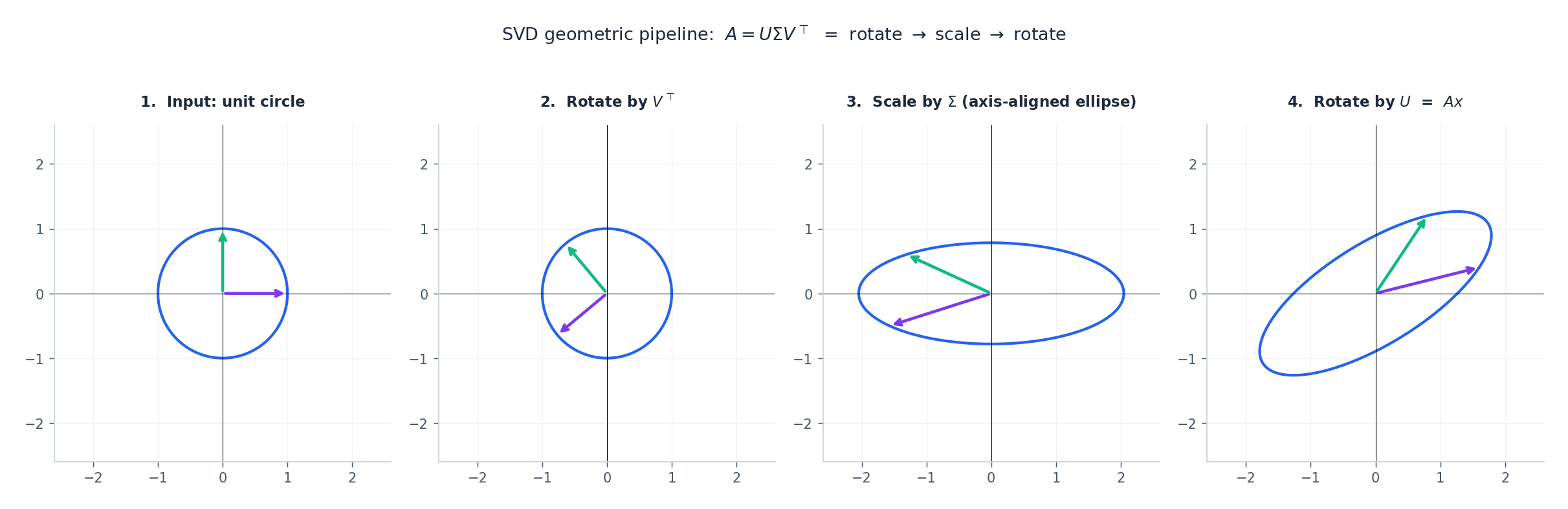1568x509 pixels.
Task: Click the green arrow tip in panel 1
Action: click(223, 237)
